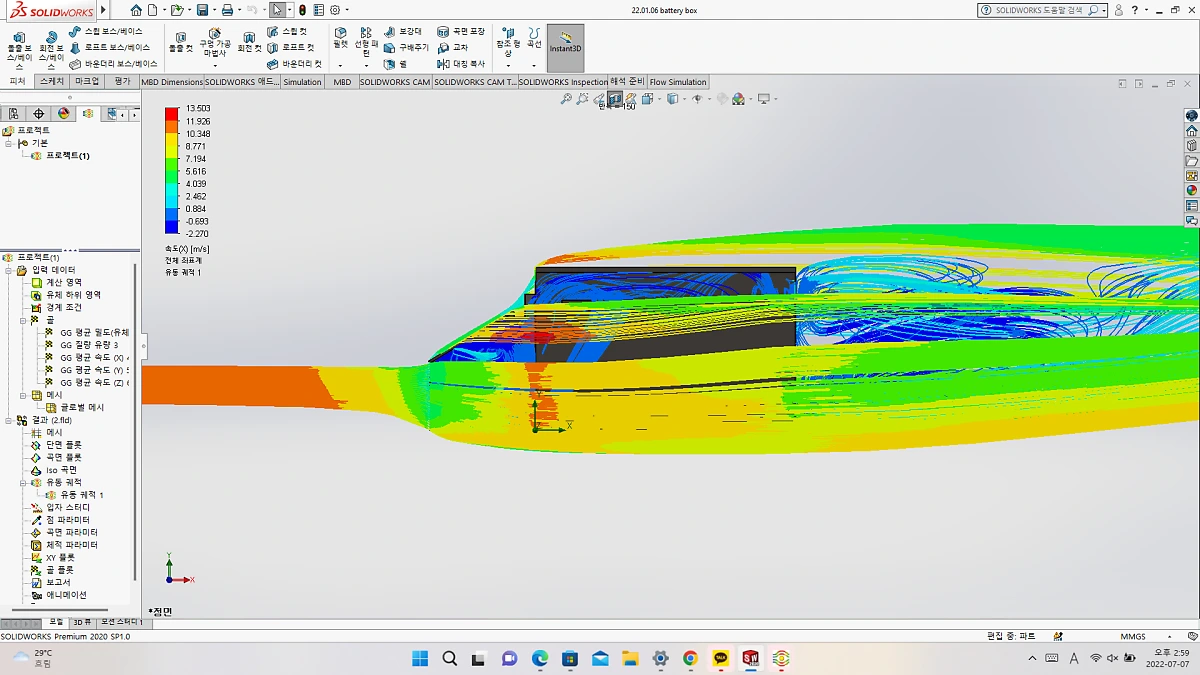Open the MBD Dimensions tab

(x=172, y=82)
